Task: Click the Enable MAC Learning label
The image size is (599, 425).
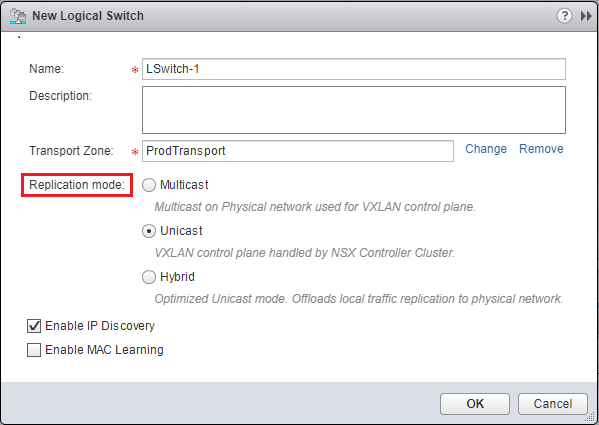Action: (104, 350)
